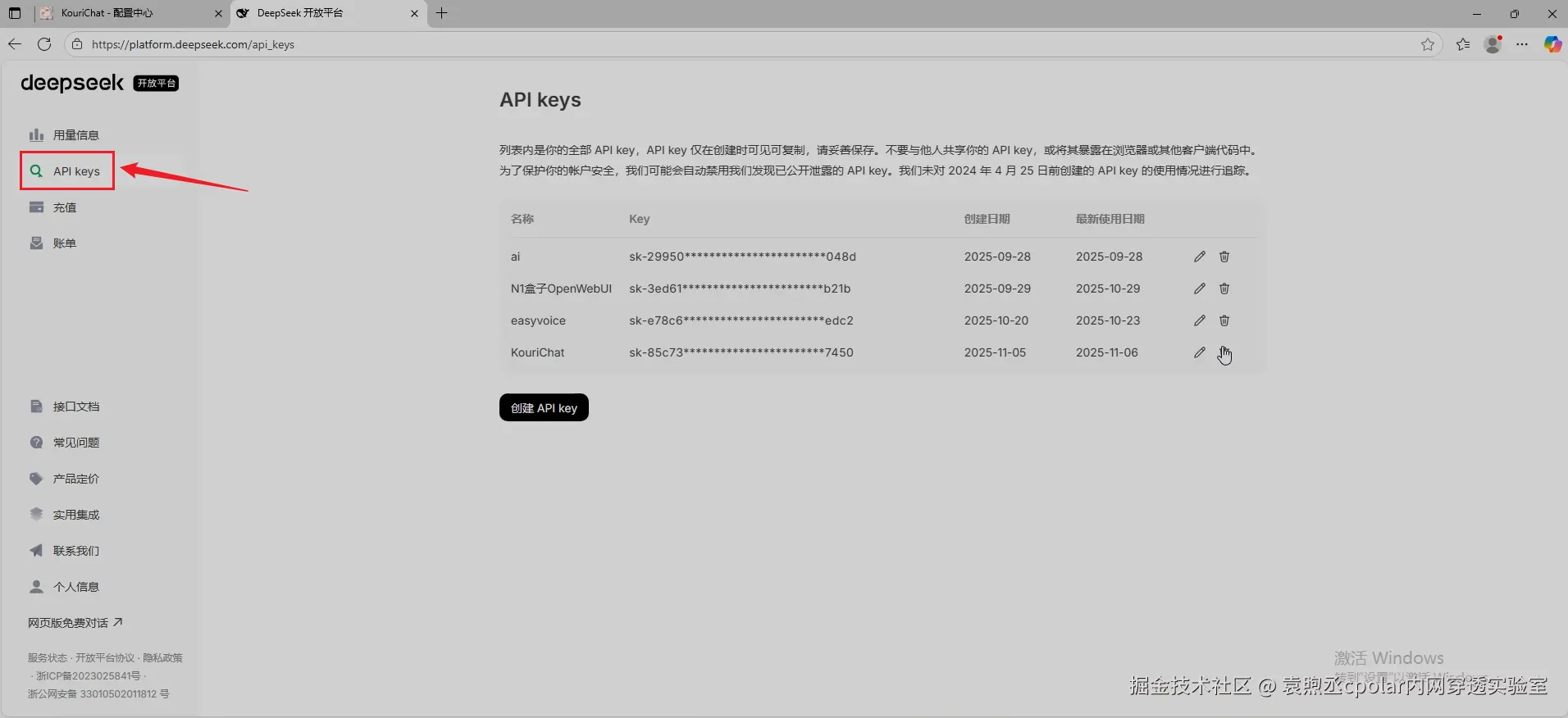
Task: Click creation date 2025-11-05
Action: 995,352
